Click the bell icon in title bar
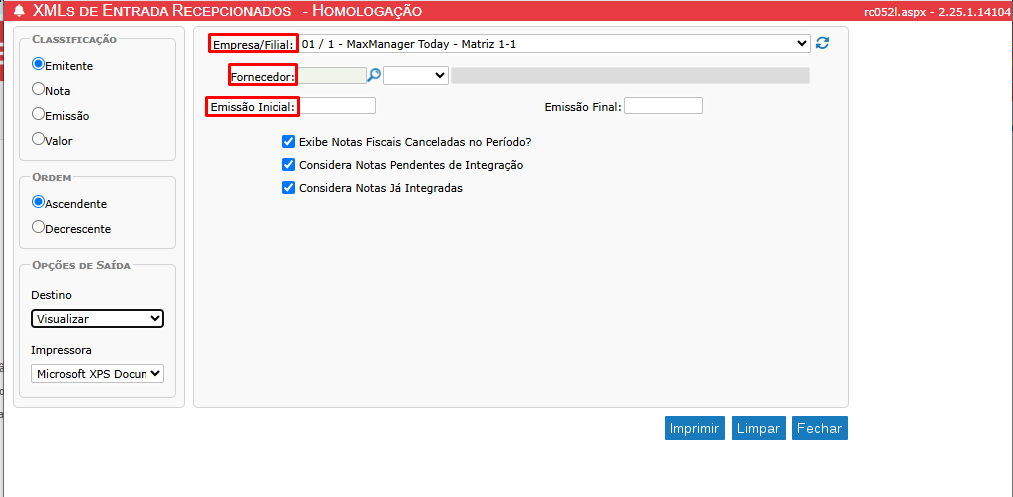Viewport: 1013px width, 497px height. pos(18,11)
